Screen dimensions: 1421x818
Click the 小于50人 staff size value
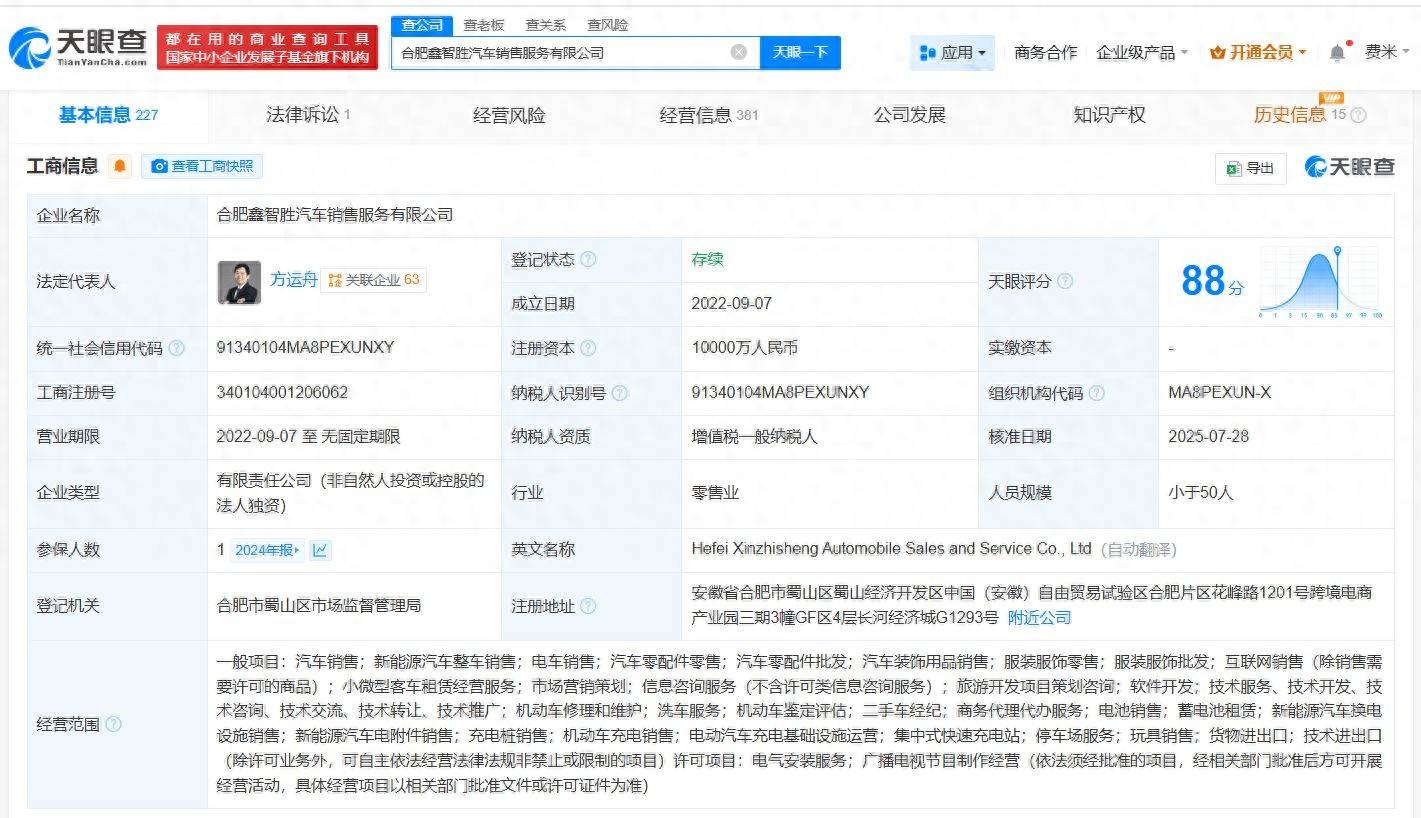click(x=1200, y=493)
